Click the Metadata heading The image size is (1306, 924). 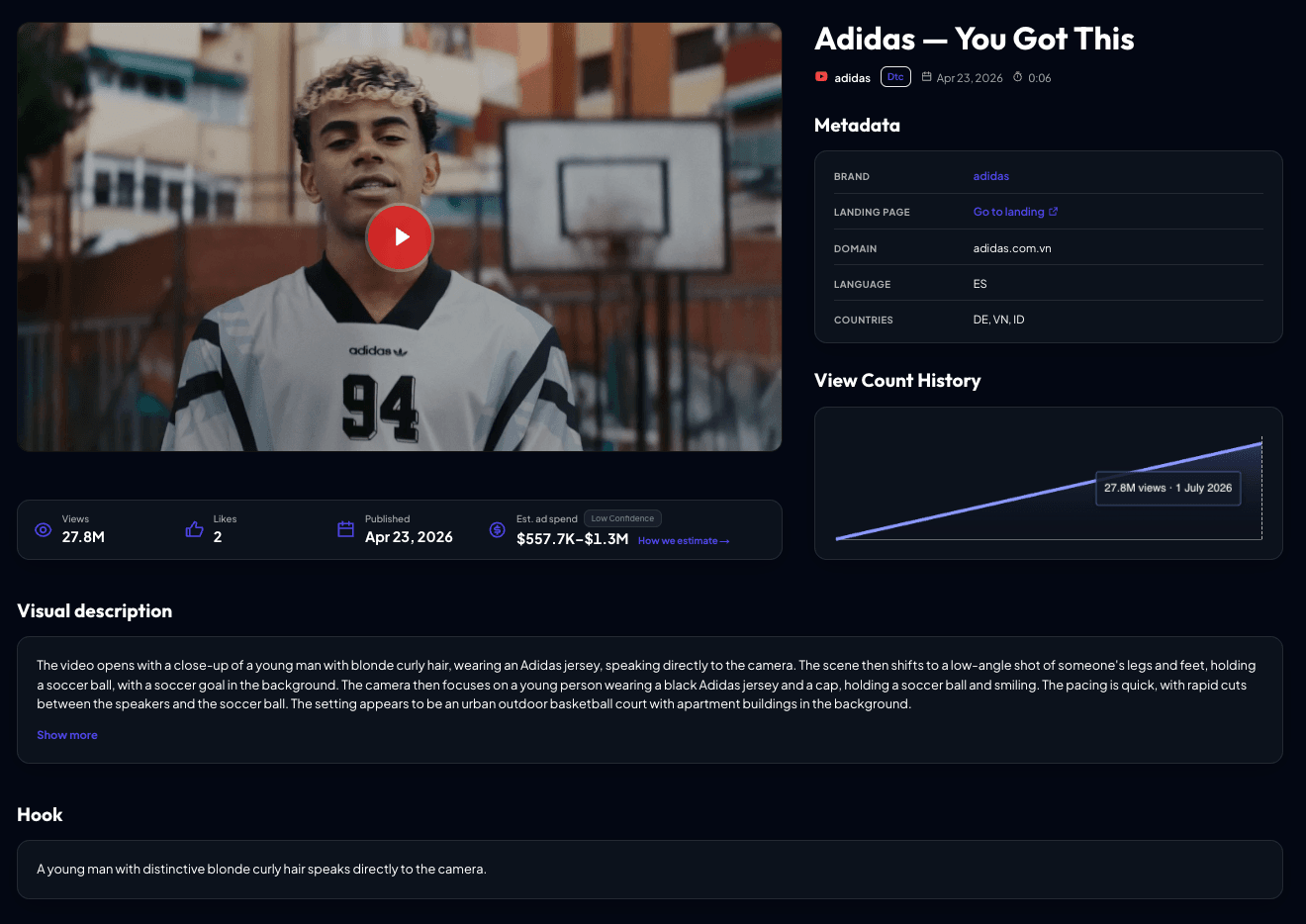pos(857,126)
